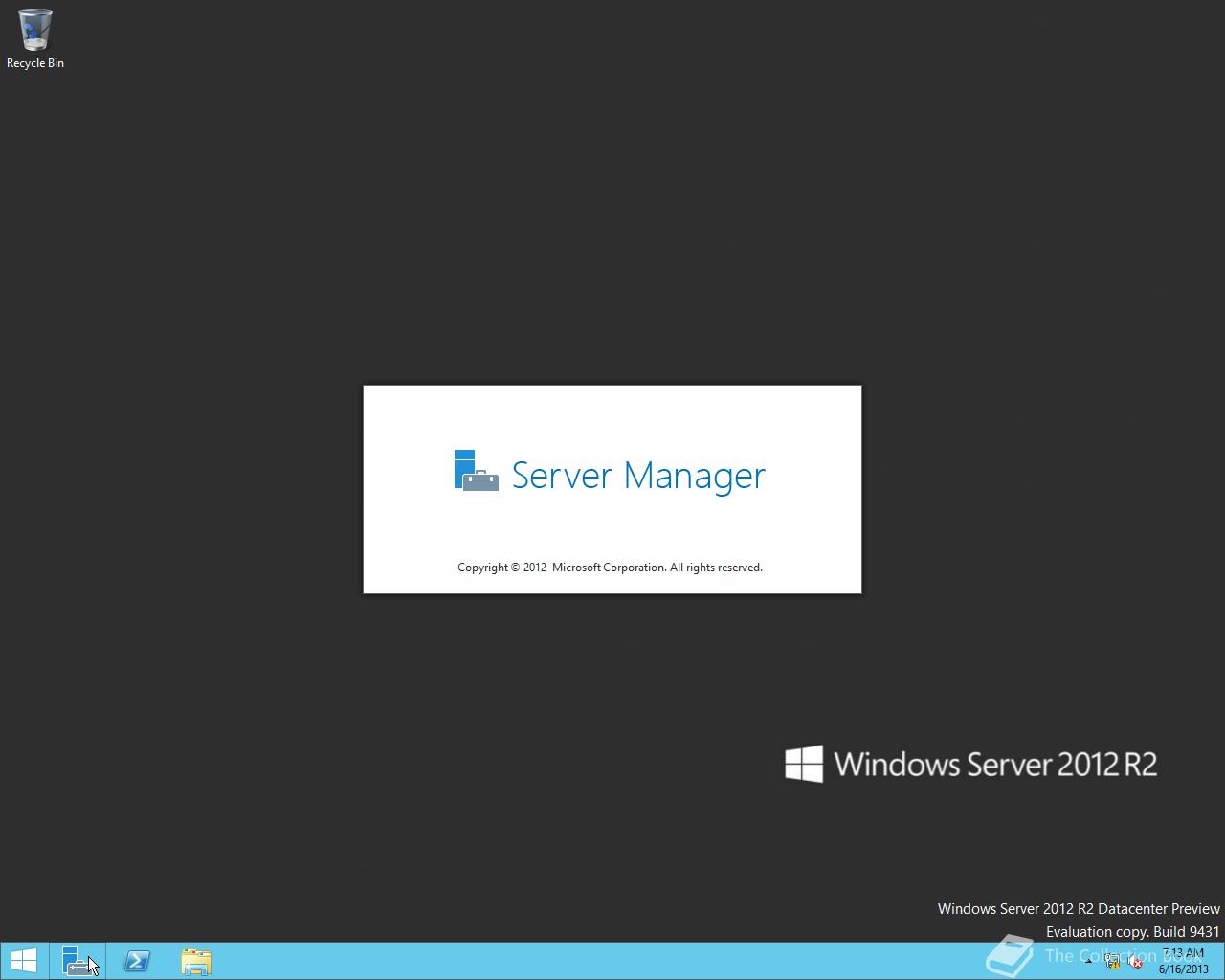1225x980 pixels.
Task: Click the Server Manager splash title text
Action: tap(638, 475)
